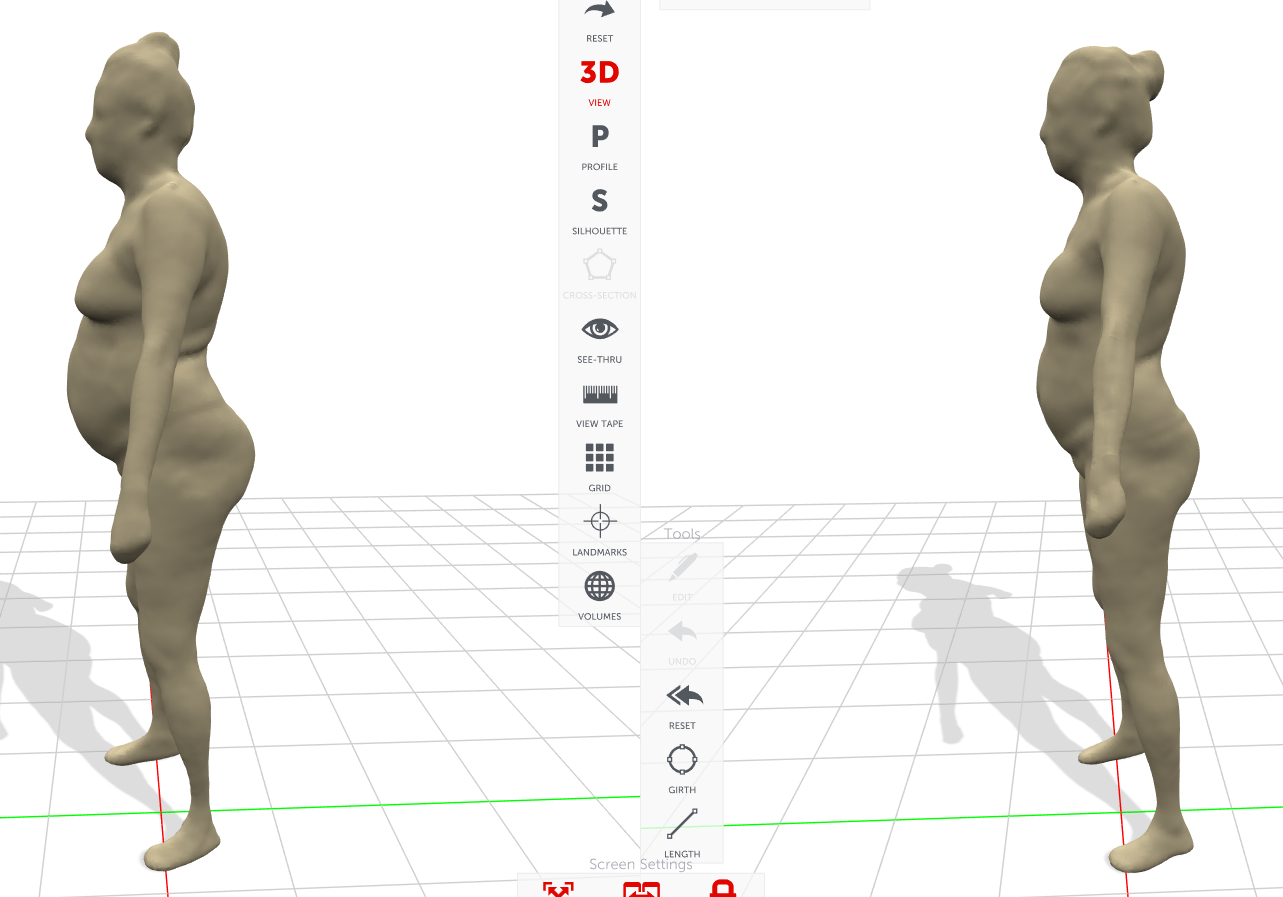Click the greyed Cross-Section pentagon icon
The image size is (1283, 897).
pyautogui.click(x=599, y=265)
